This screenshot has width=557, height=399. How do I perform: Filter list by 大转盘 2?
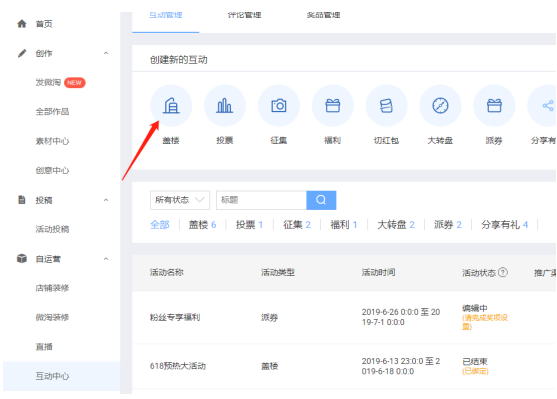click(x=396, y=225)
